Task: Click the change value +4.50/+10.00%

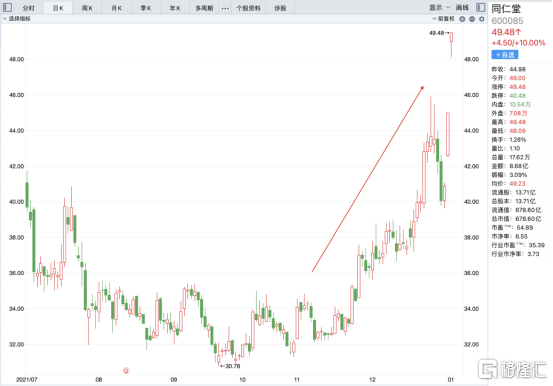Action: coord(518,43)
